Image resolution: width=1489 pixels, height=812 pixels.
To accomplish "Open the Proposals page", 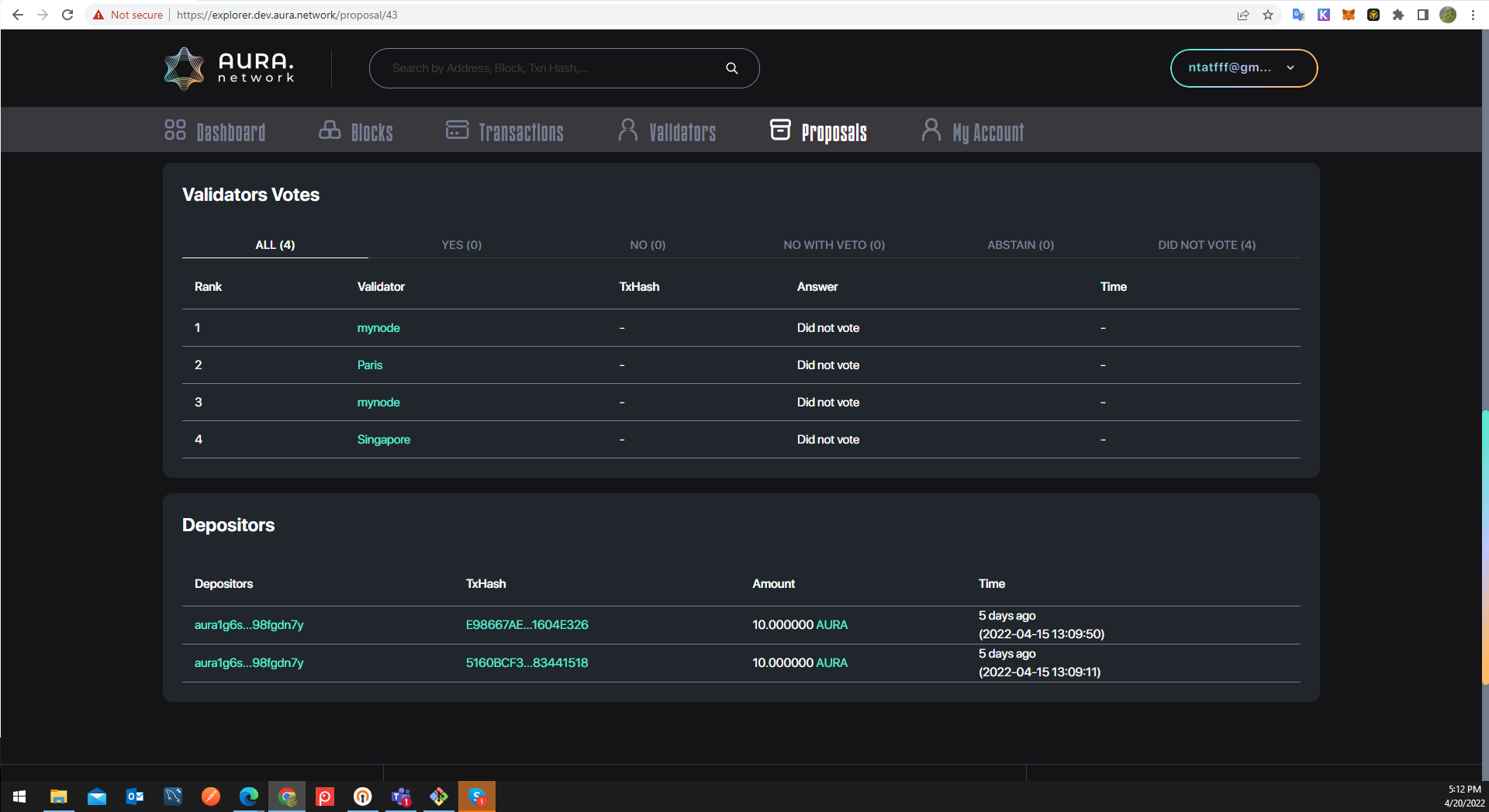I will coord(818,131).
